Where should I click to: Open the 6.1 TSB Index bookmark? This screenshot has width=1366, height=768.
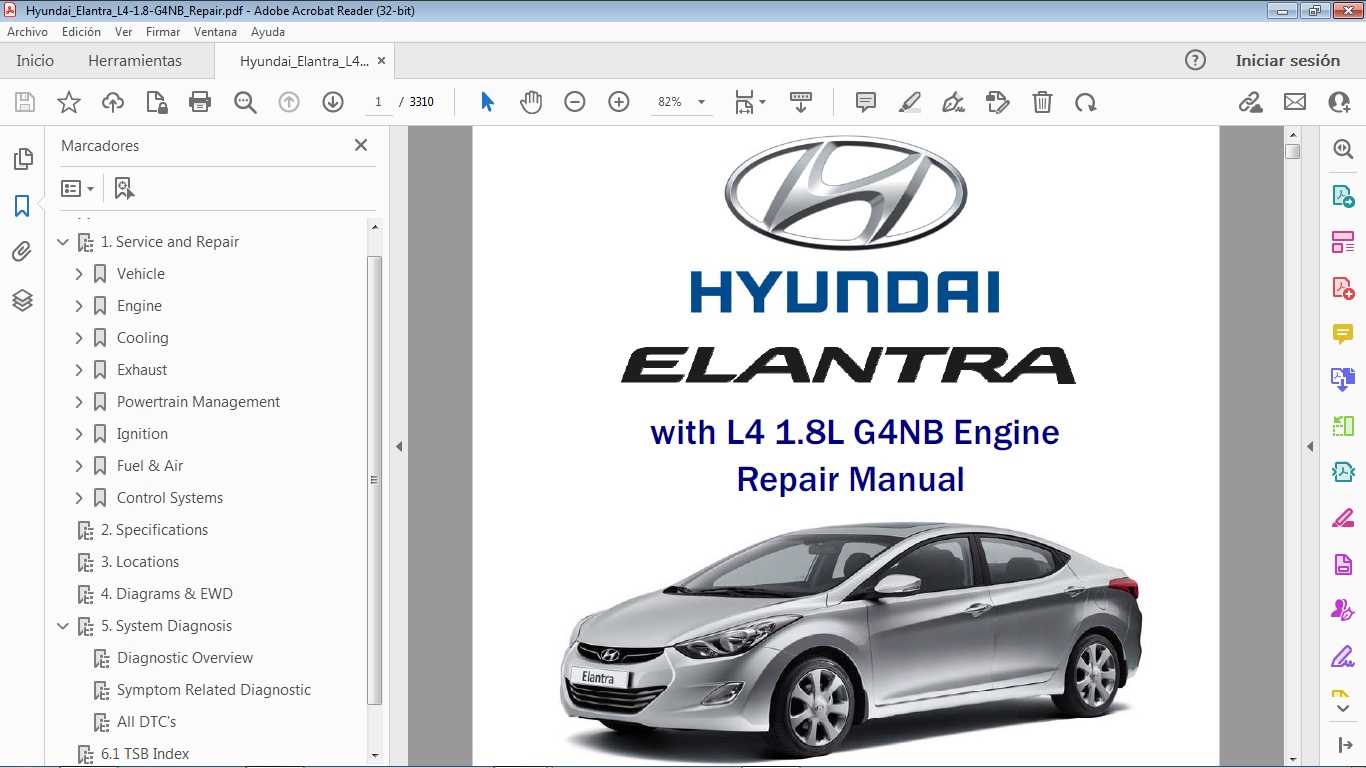tap(145, 754)
